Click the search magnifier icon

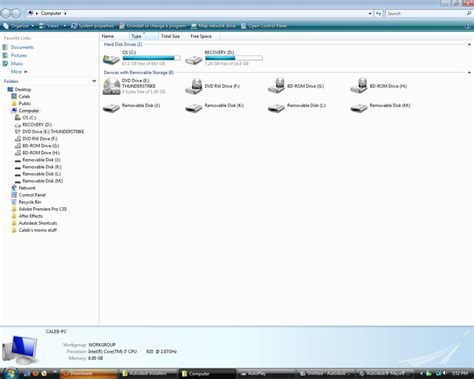coord(469,13)
